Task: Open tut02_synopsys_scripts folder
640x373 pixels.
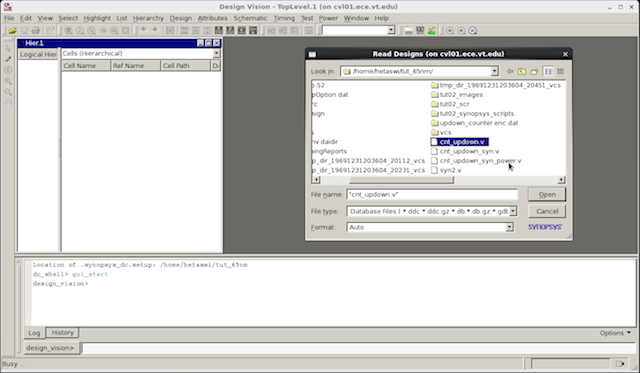Action: [x=472, y=113]
